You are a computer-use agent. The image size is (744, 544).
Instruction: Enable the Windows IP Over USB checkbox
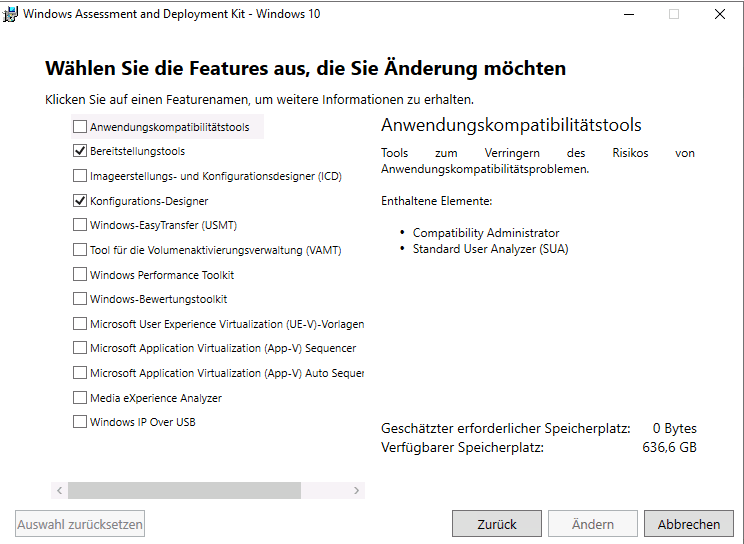80,422
